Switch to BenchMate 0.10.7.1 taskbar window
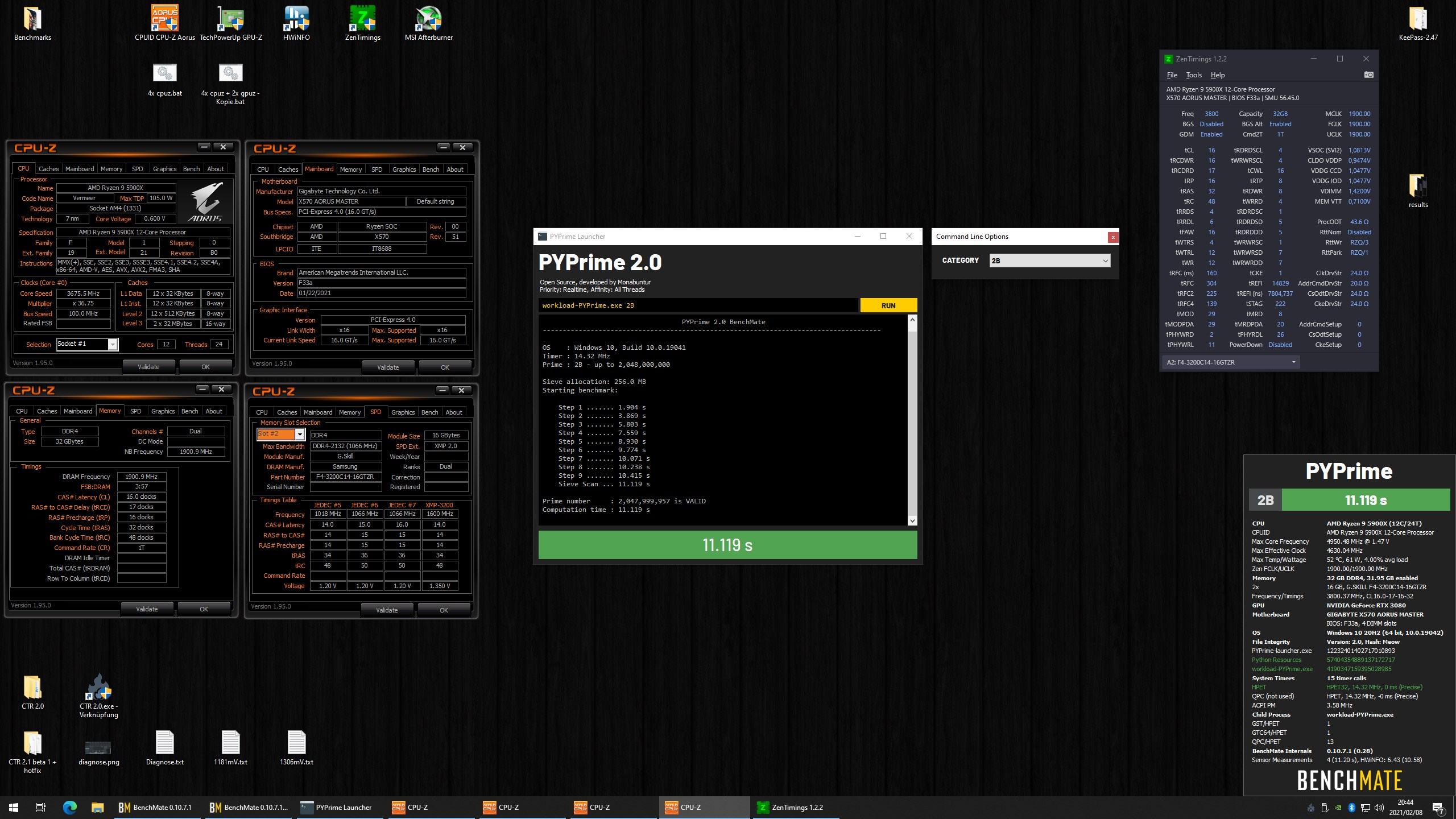This screenshot has width=1456, height=819. coord(157,807)
